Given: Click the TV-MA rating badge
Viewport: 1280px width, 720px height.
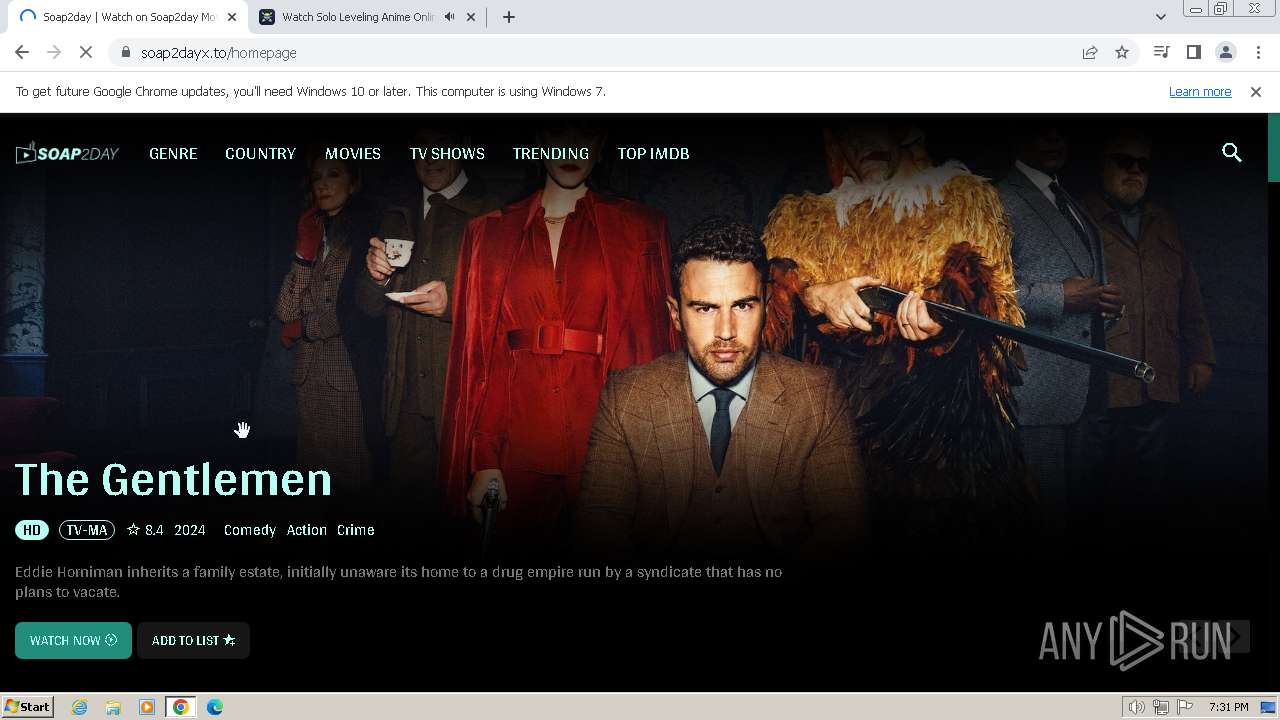Looking at the screenshot, I should pyautogui.click(x=87, y=530).
